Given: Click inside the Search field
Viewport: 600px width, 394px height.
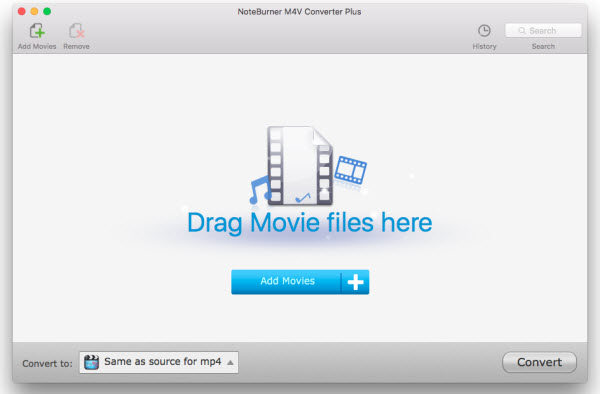Looking at the screenshot, I should click(x=543, y=31).
